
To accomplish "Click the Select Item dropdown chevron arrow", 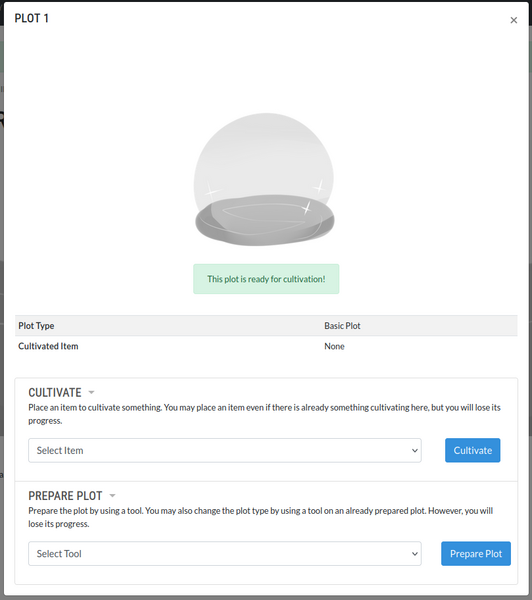I will 415,451.
